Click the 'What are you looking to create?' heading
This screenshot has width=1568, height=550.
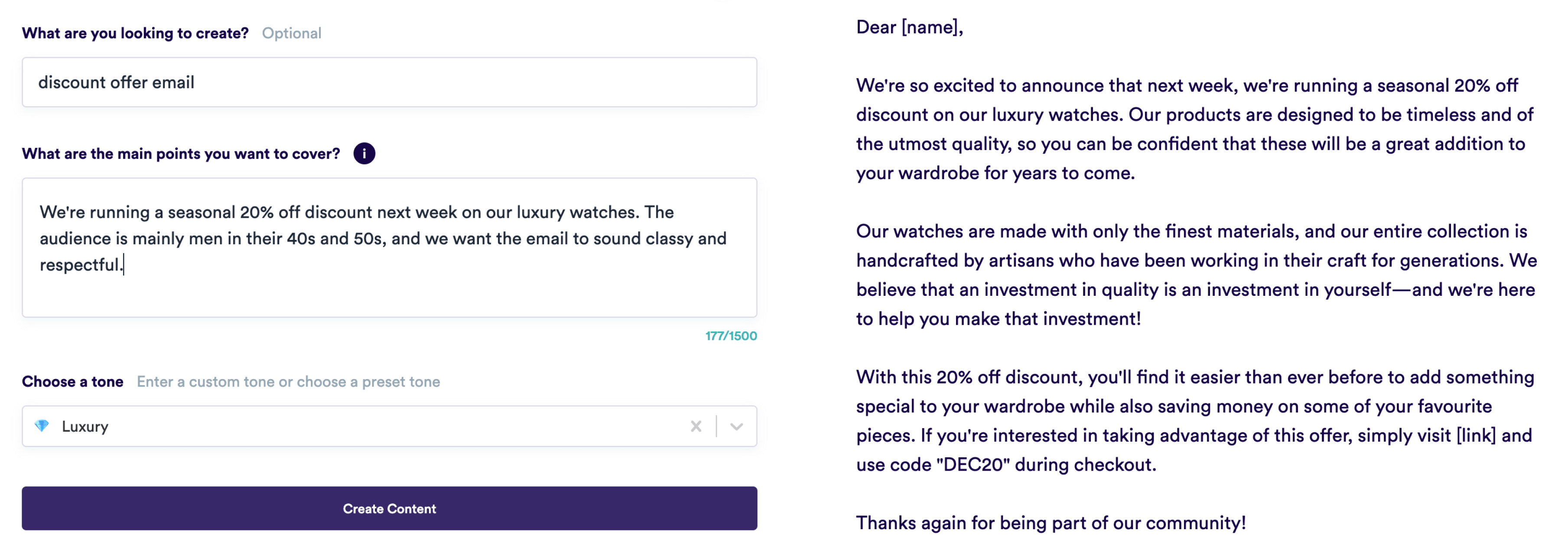click(134, 33)
